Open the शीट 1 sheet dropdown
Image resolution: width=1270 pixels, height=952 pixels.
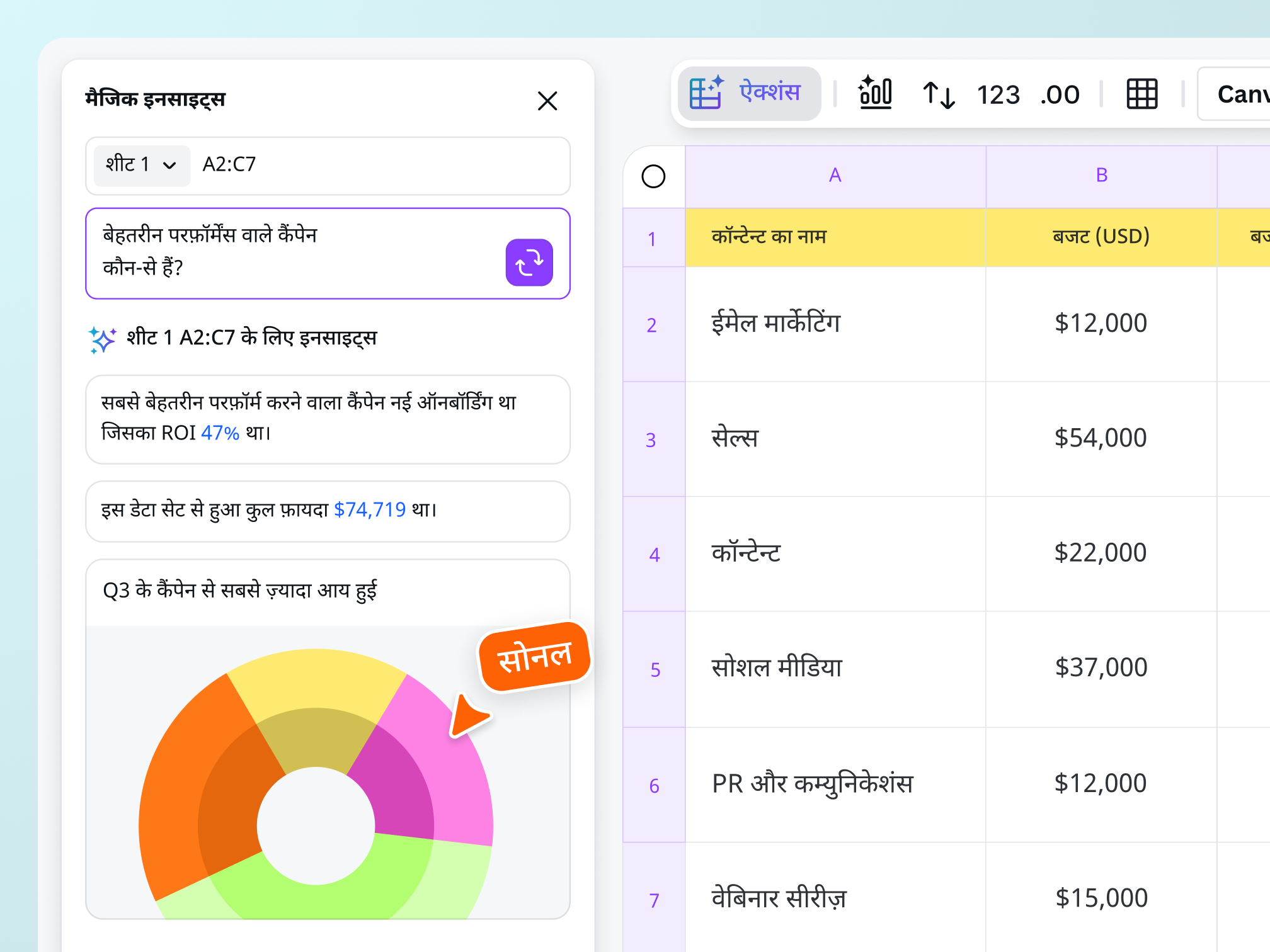coord(142,165)
